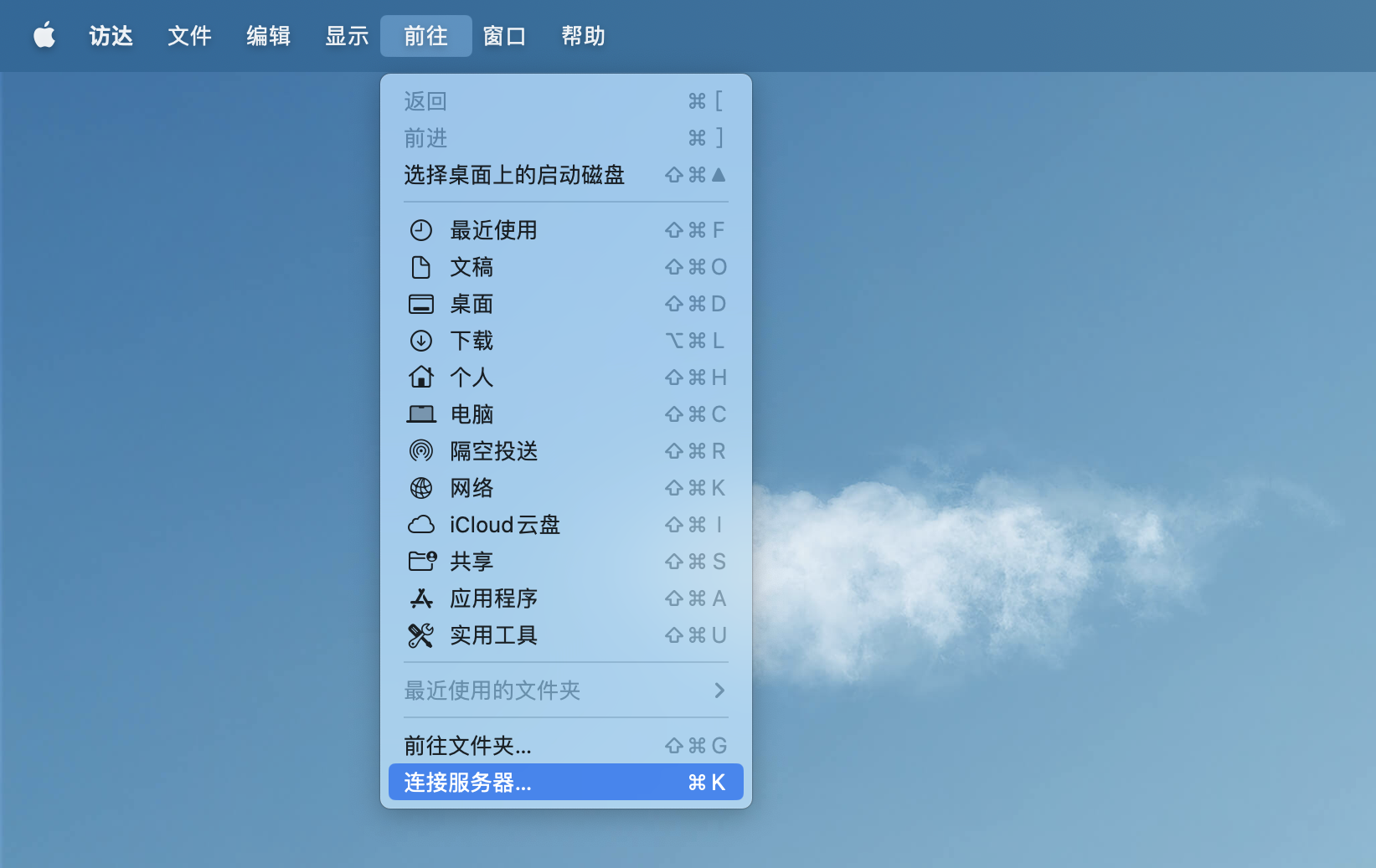Open 下载 via its download arrow icon
Screen dimensions: 1376x868
point(421,341)
